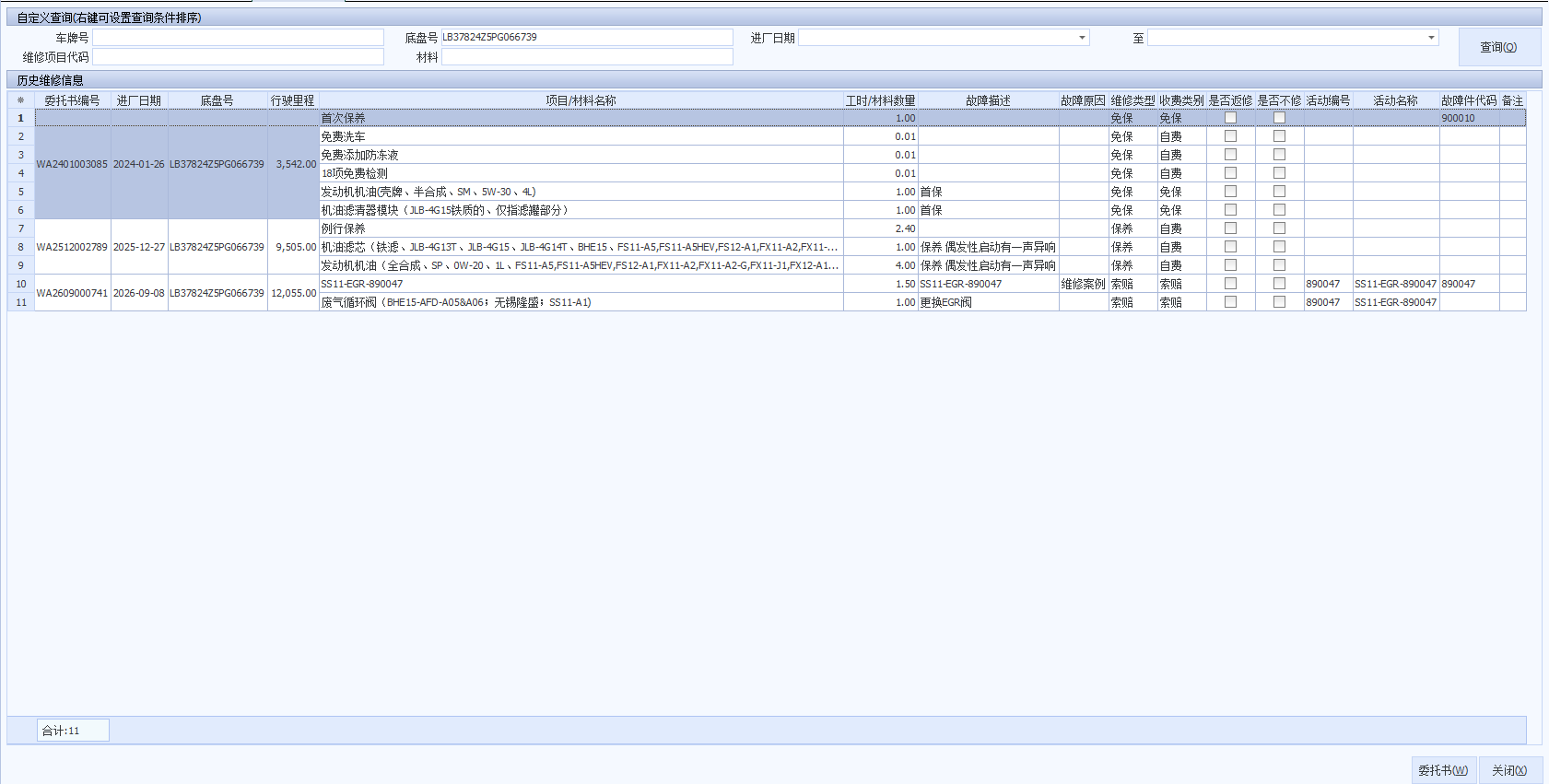The image size is (1549, 784).
Task: Click into the 底盘号 field
Action: coord(587,38)
